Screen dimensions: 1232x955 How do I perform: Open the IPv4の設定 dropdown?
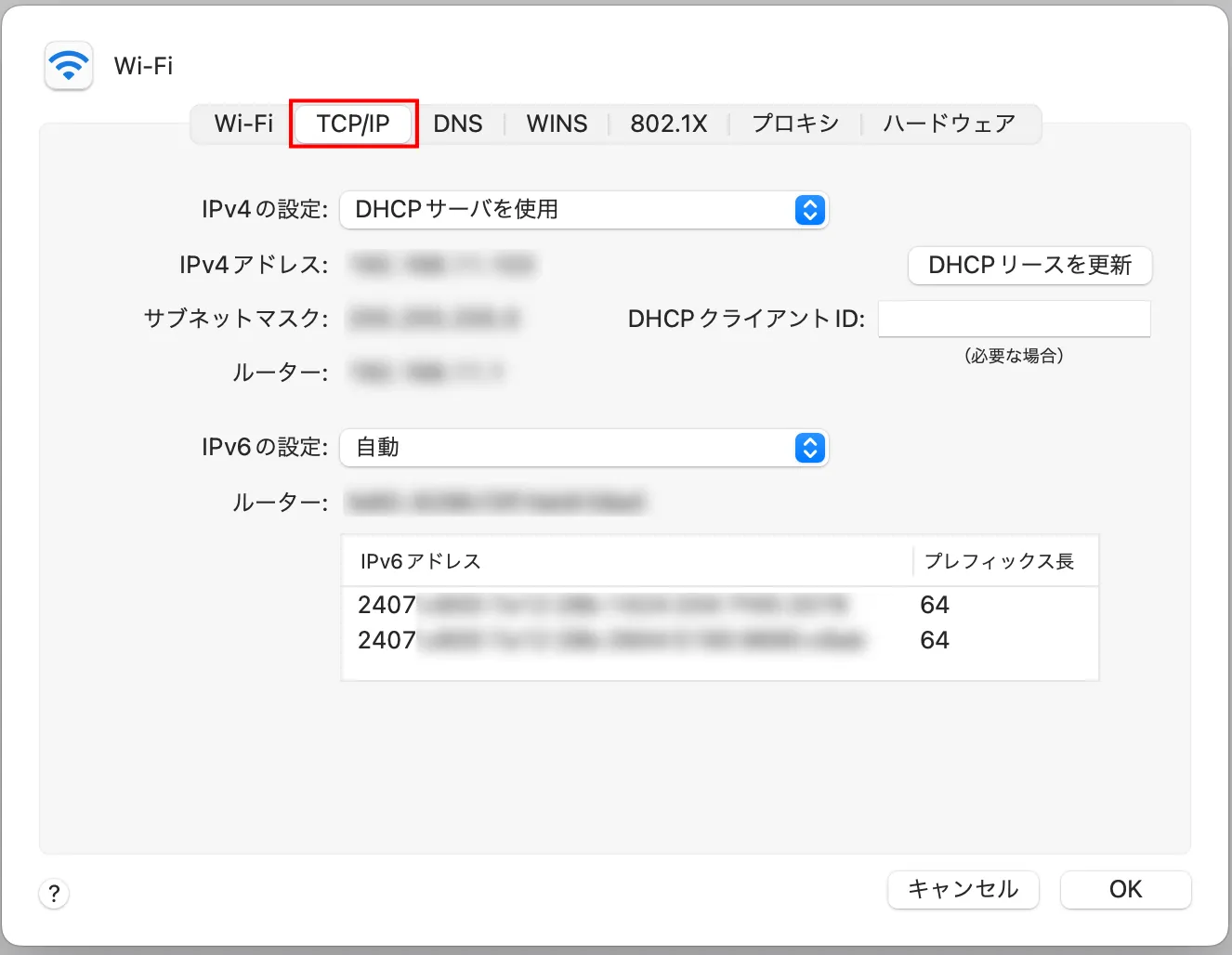(x=583, y=210)
